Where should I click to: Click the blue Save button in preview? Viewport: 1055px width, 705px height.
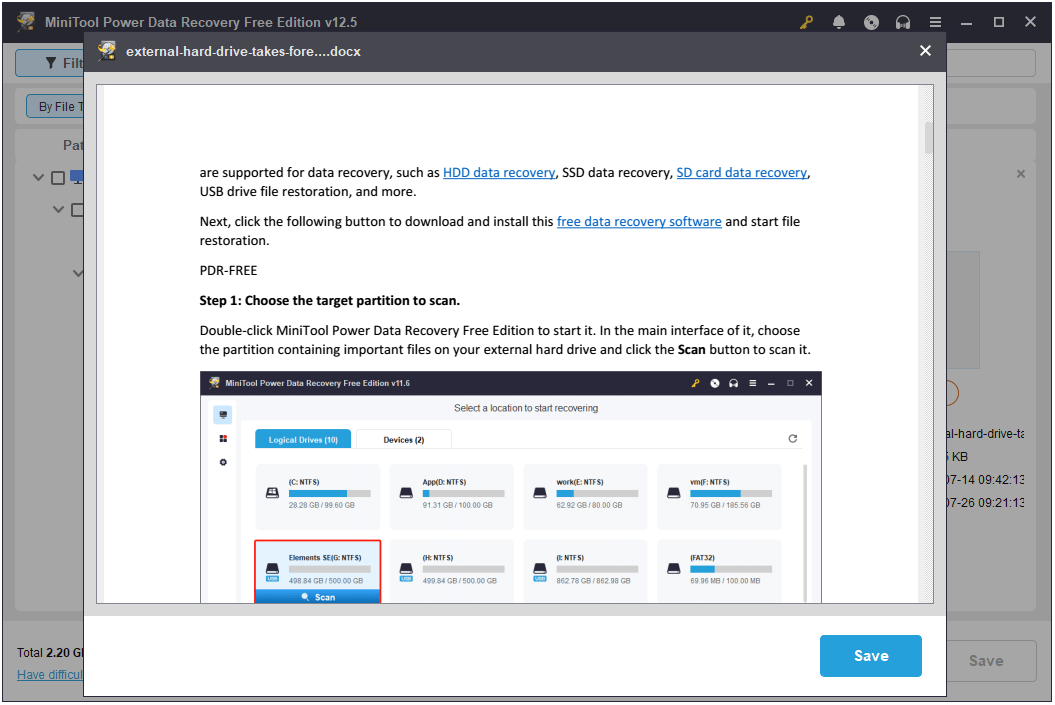pyautogui.click(x=870, y=656)
